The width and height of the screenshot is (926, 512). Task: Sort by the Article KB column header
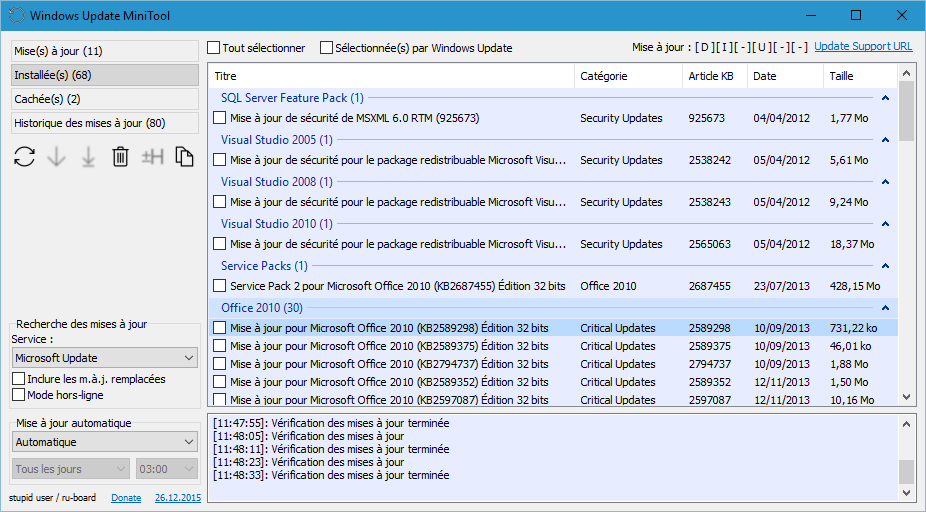coord(715,76)
